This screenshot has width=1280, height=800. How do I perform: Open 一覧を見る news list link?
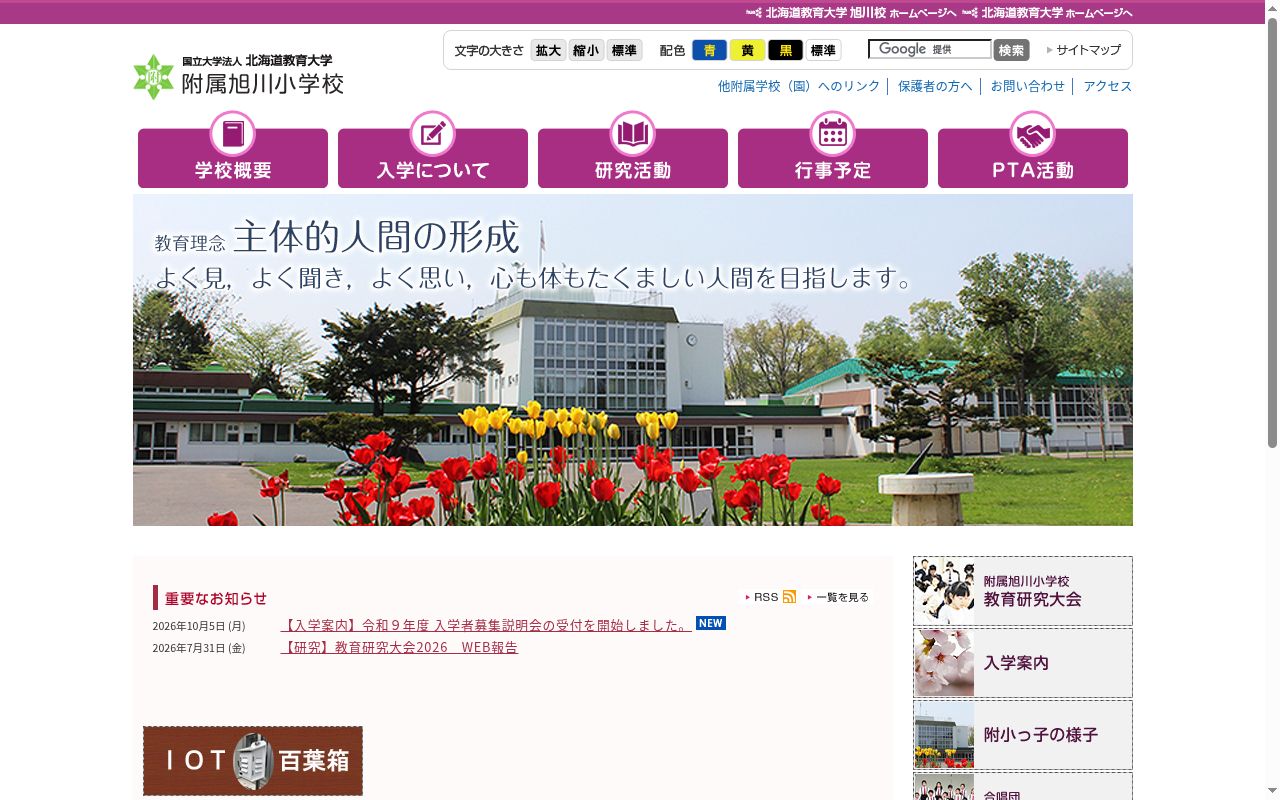coord(838,597)
